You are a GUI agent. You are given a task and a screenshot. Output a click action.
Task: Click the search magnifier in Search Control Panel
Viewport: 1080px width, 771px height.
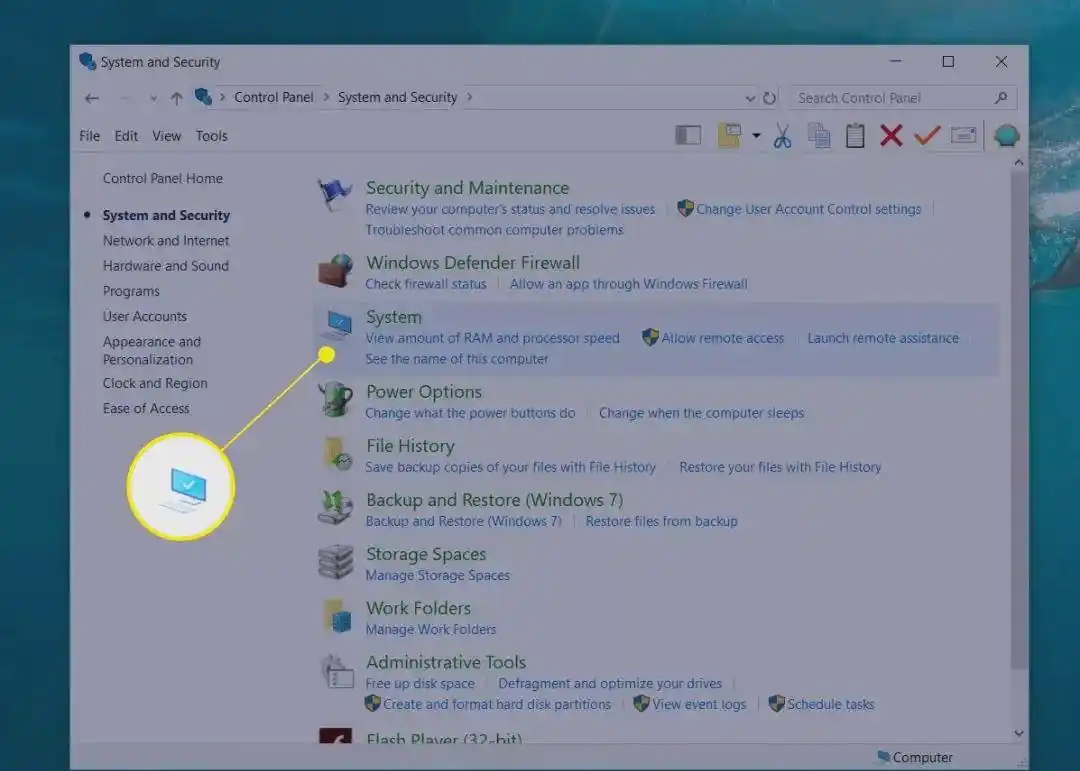(1001, 97)
